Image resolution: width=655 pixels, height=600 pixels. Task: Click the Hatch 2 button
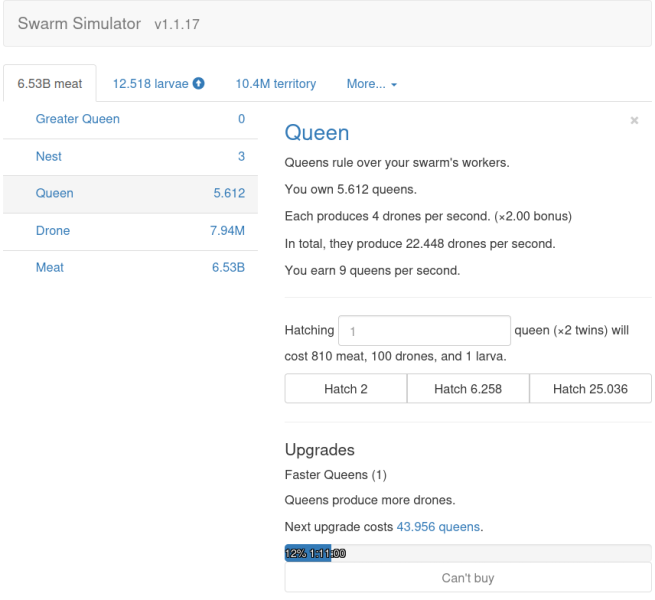coord(346,389)
